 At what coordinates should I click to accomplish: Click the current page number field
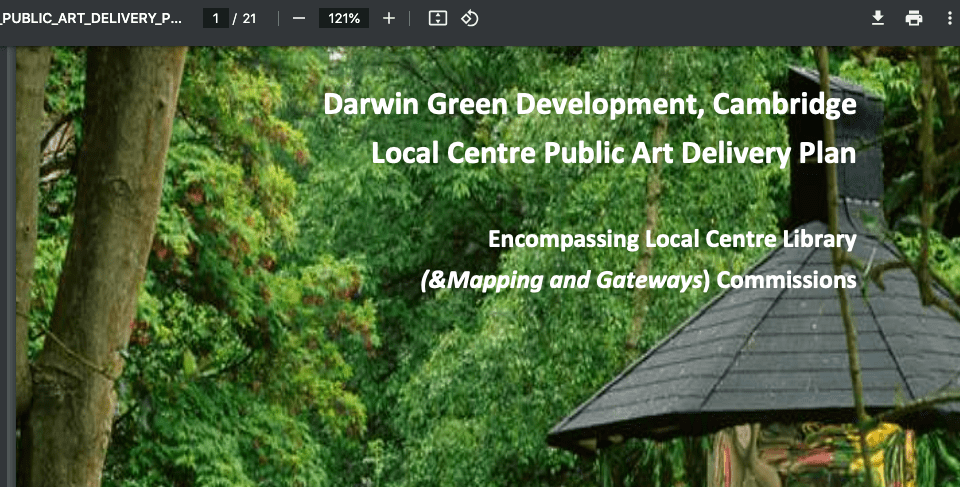click(215, 18)
